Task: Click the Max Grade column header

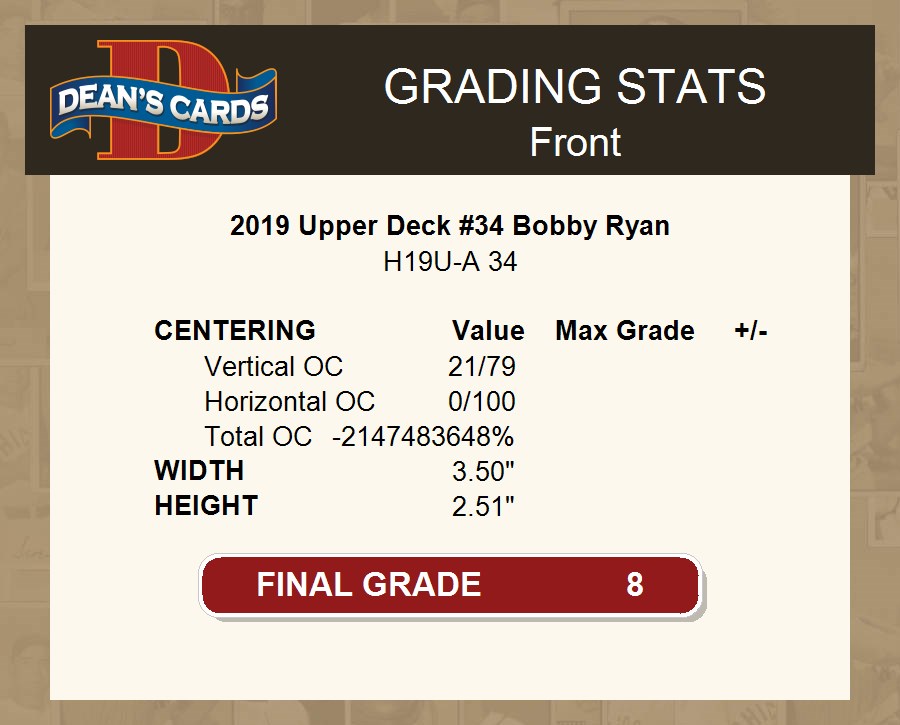Action: pyautogui.click(x=625, y=331)
